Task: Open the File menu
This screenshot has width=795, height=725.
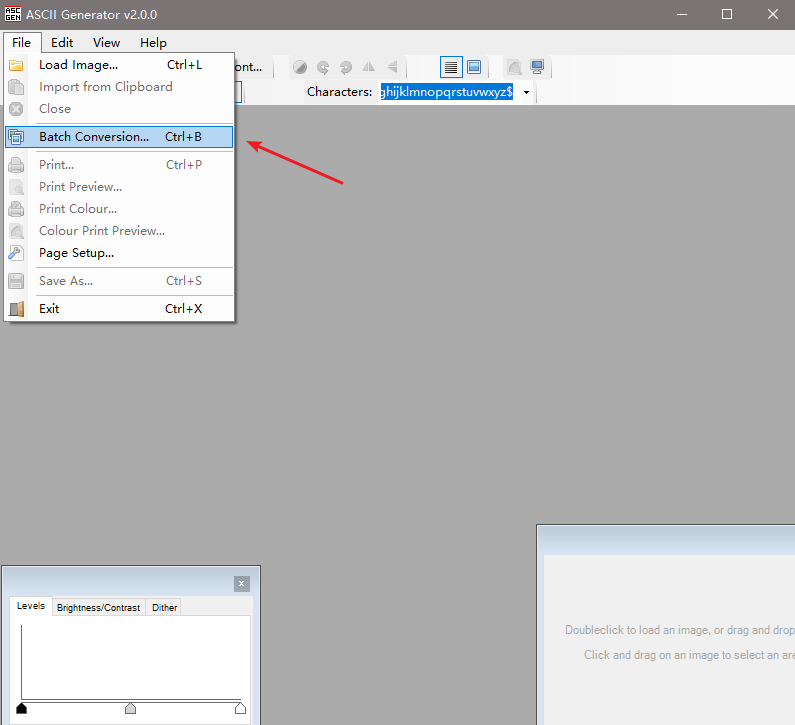Action: coord(22,43)
